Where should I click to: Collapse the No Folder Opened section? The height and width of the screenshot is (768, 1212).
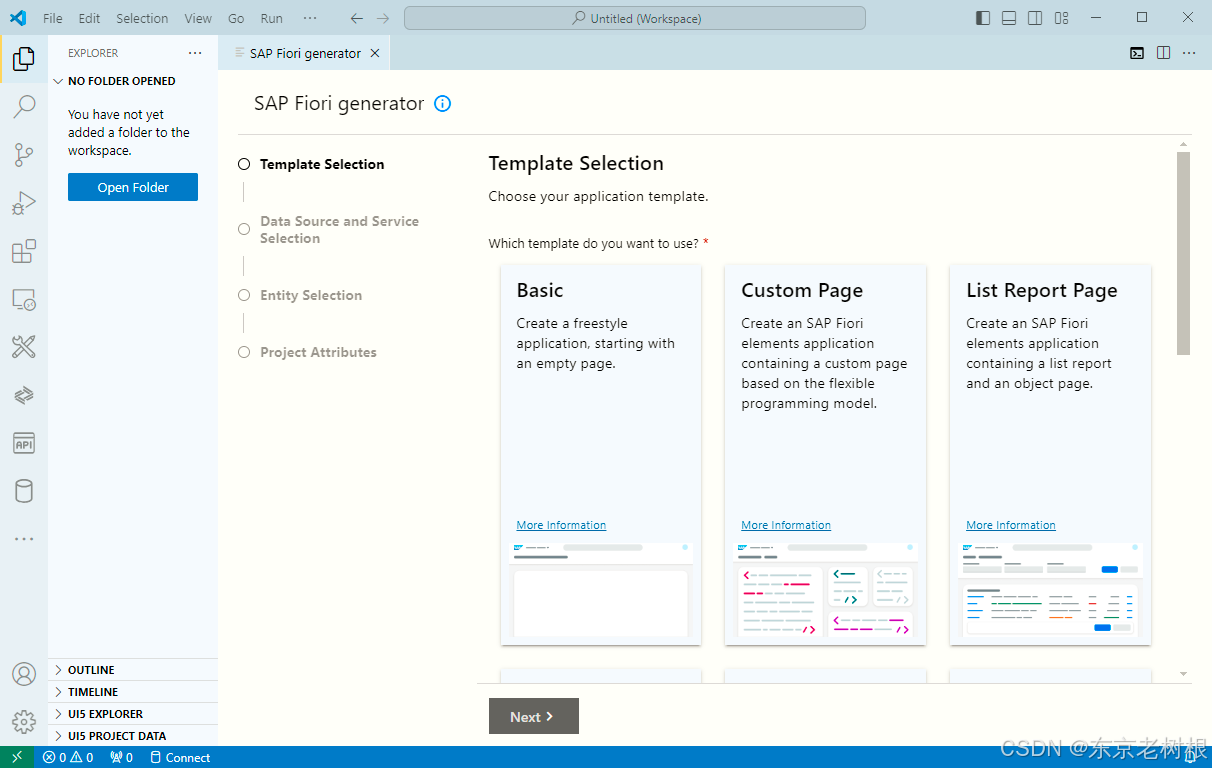tap(133, 81)
